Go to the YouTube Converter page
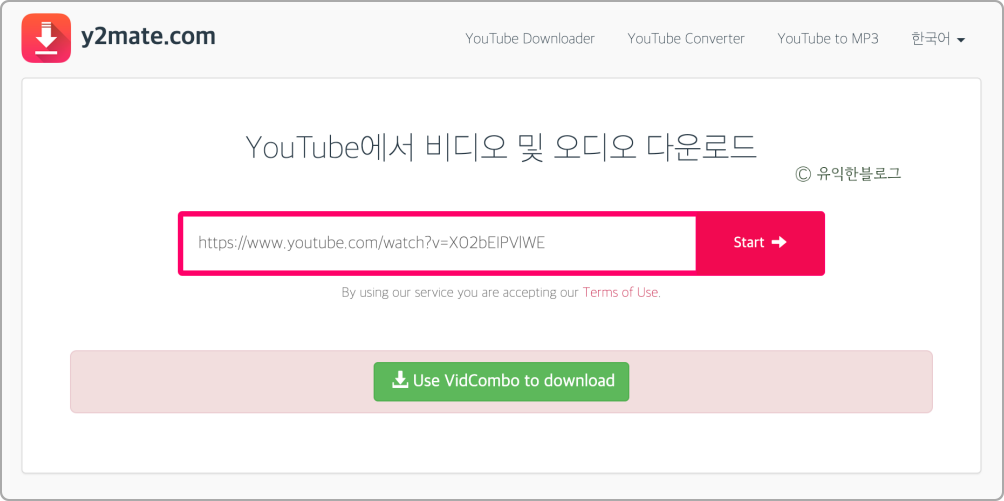The width and height of the screenshot is (1004, 501). tap(686, 38)
